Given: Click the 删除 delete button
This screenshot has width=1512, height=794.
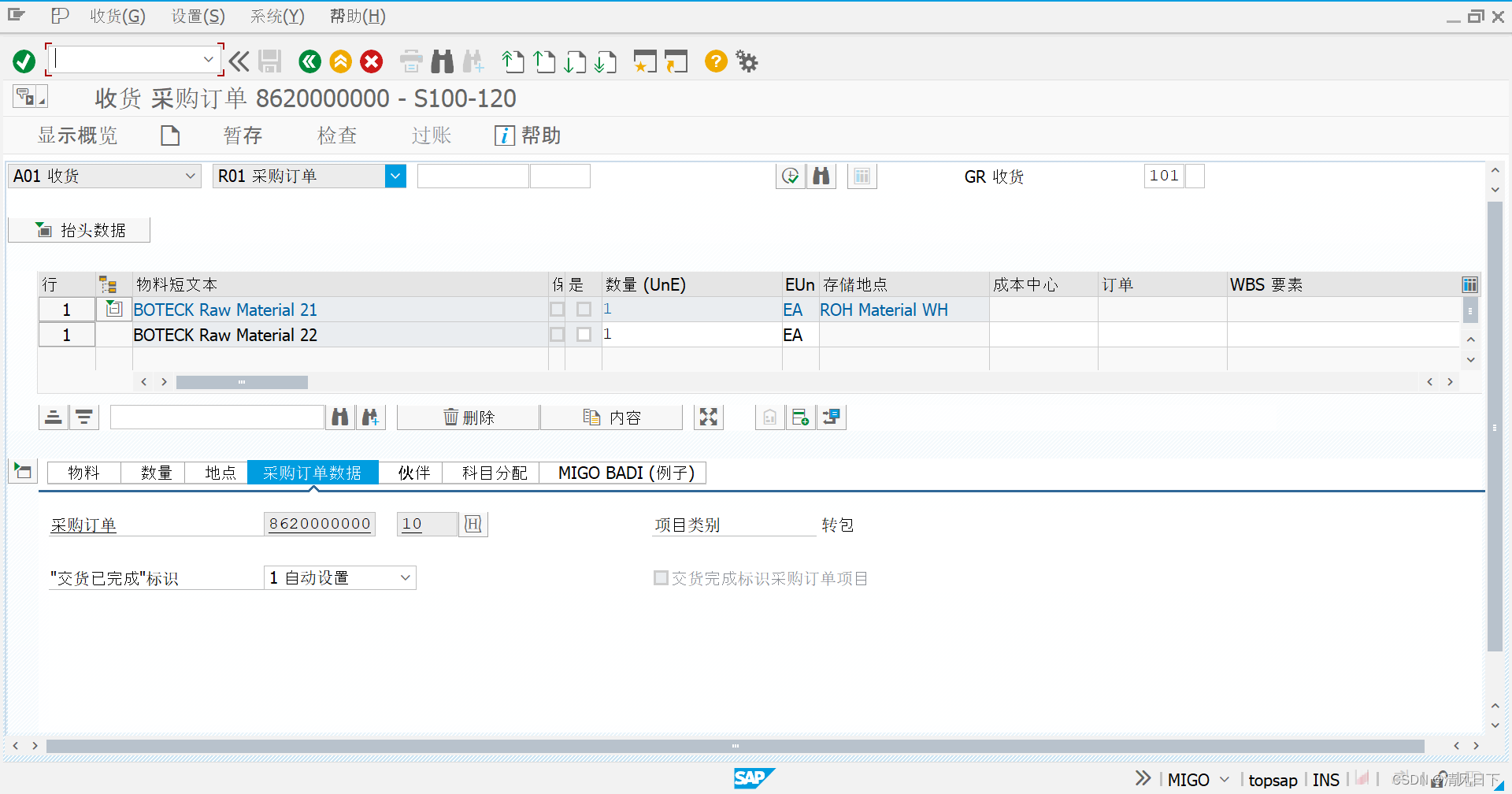Looking at the screenshot, I should [469, 417].
